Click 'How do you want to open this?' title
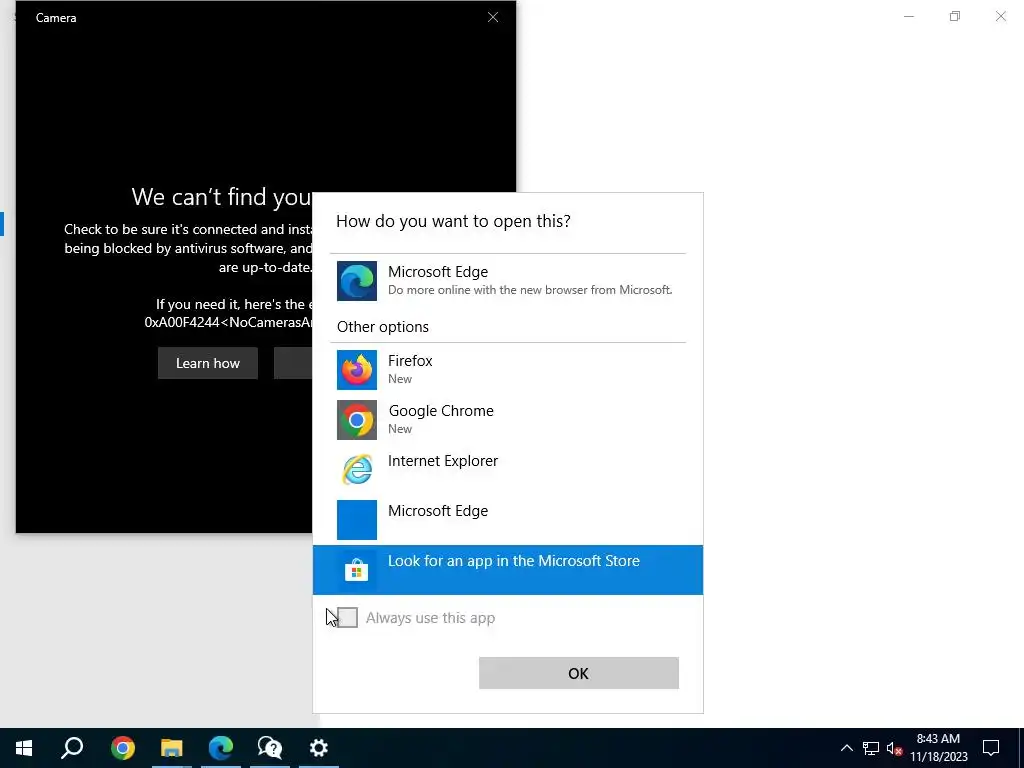Screen dimensions: 1024x768 tap(453, 221)
